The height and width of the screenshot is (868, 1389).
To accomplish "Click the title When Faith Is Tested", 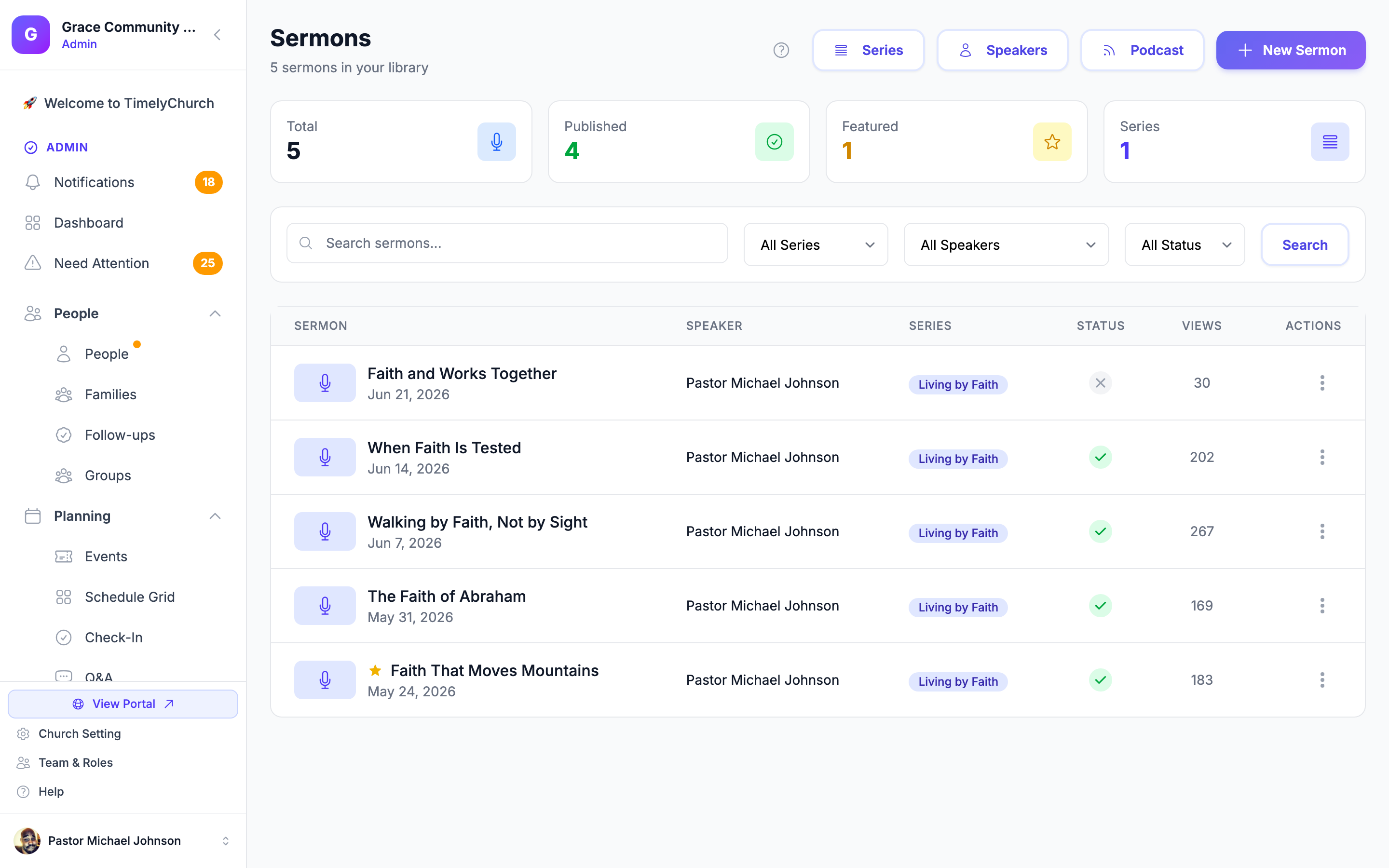I will (444, 448).
